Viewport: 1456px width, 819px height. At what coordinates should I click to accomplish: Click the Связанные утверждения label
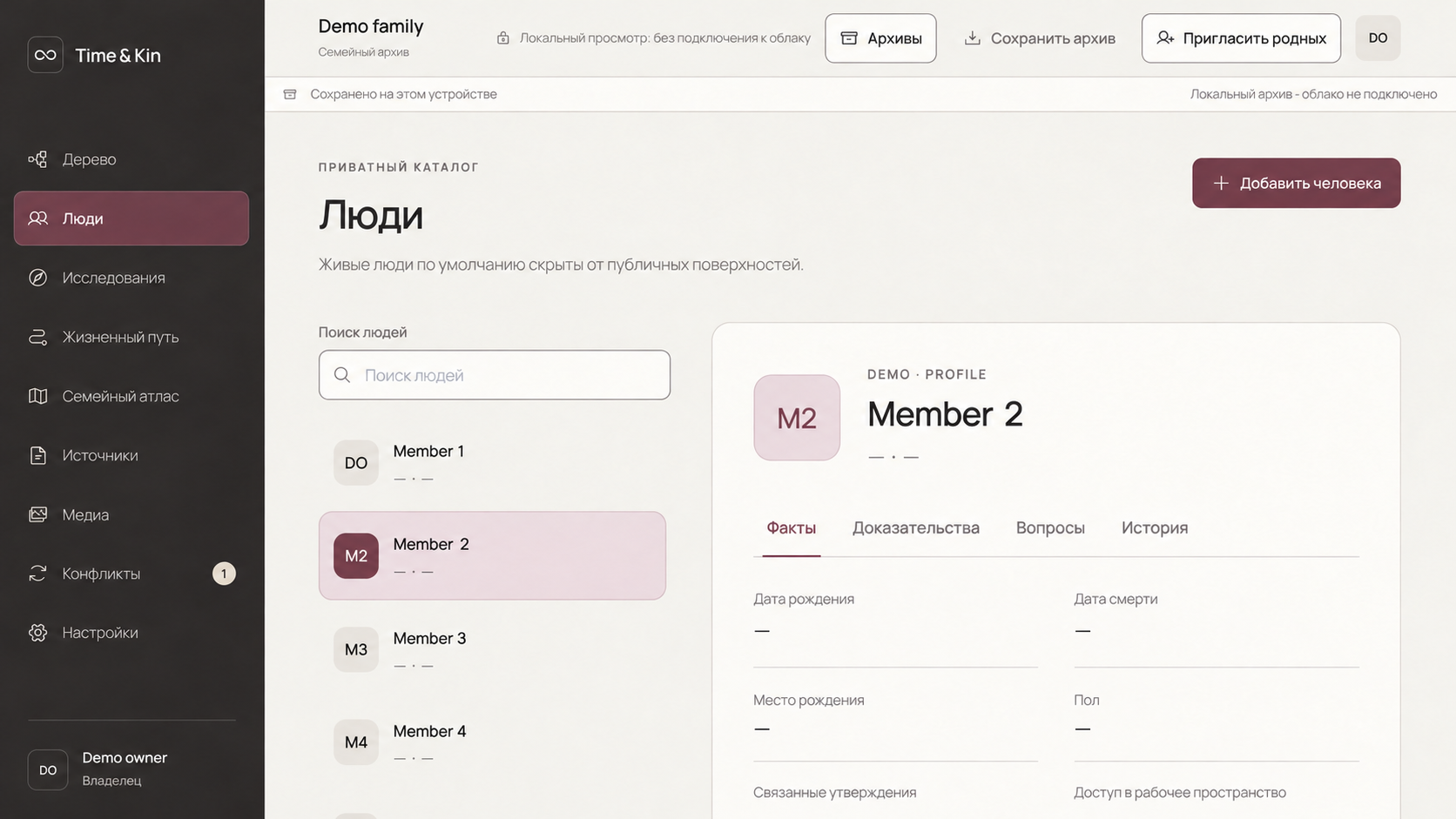835,793
